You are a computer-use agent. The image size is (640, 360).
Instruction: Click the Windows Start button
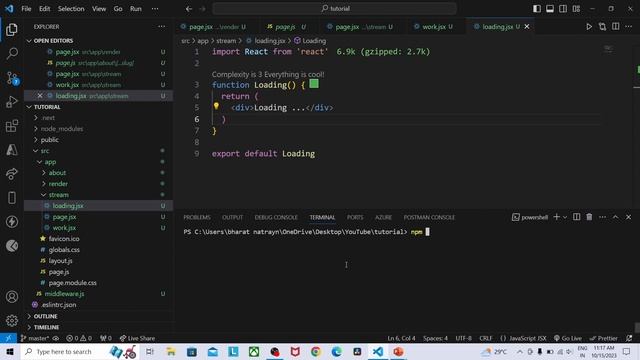(x=10, y=351)
